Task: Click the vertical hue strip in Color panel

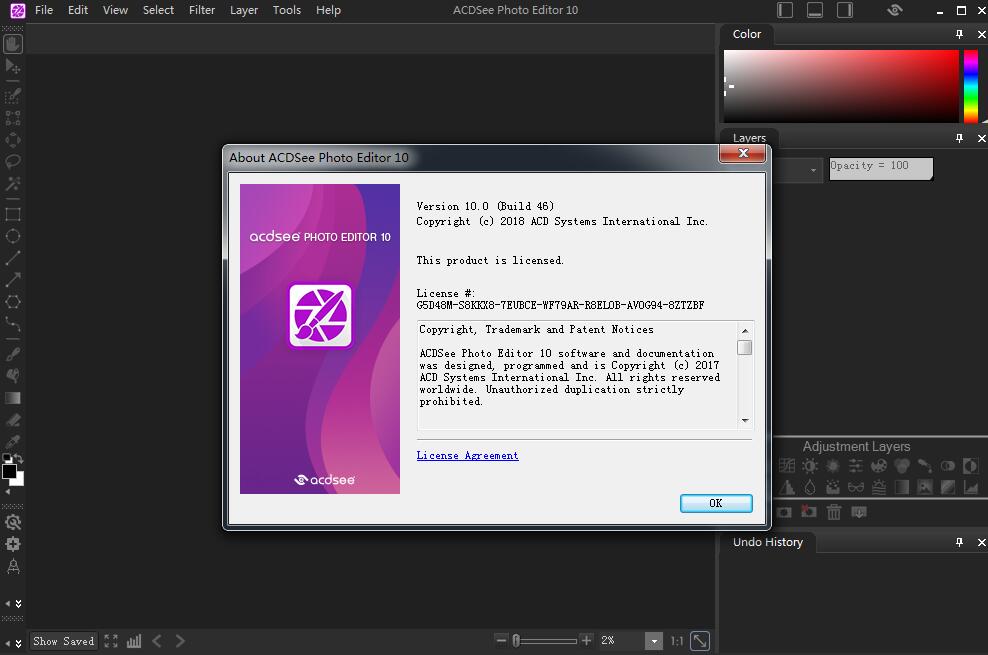Action: (x=971, y=86)
